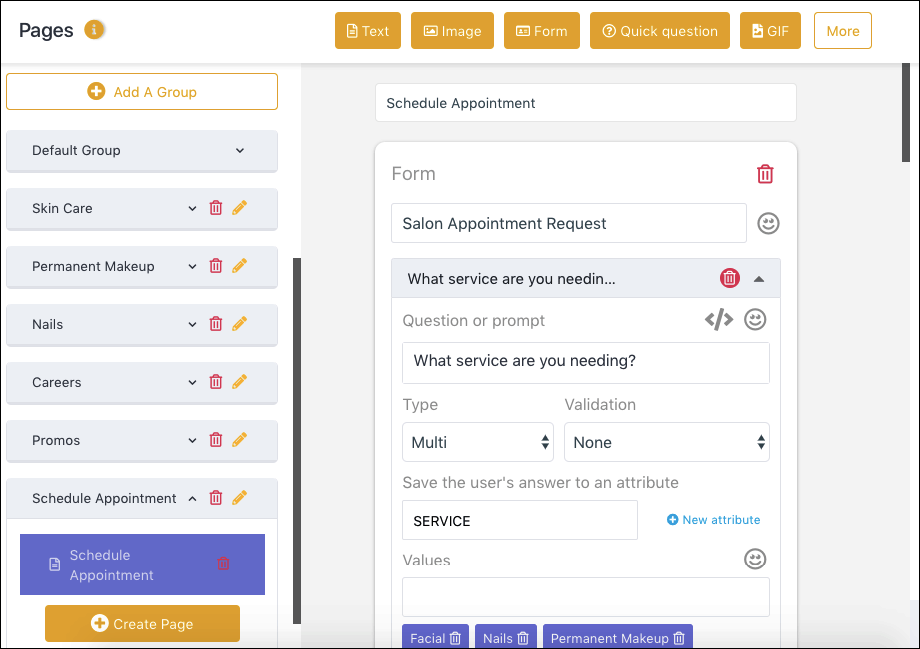Image resolution: width=920 pixels, height=649 pixels.
Task: Click the main editor scrollbar
Action: click(x=906, y=112)
